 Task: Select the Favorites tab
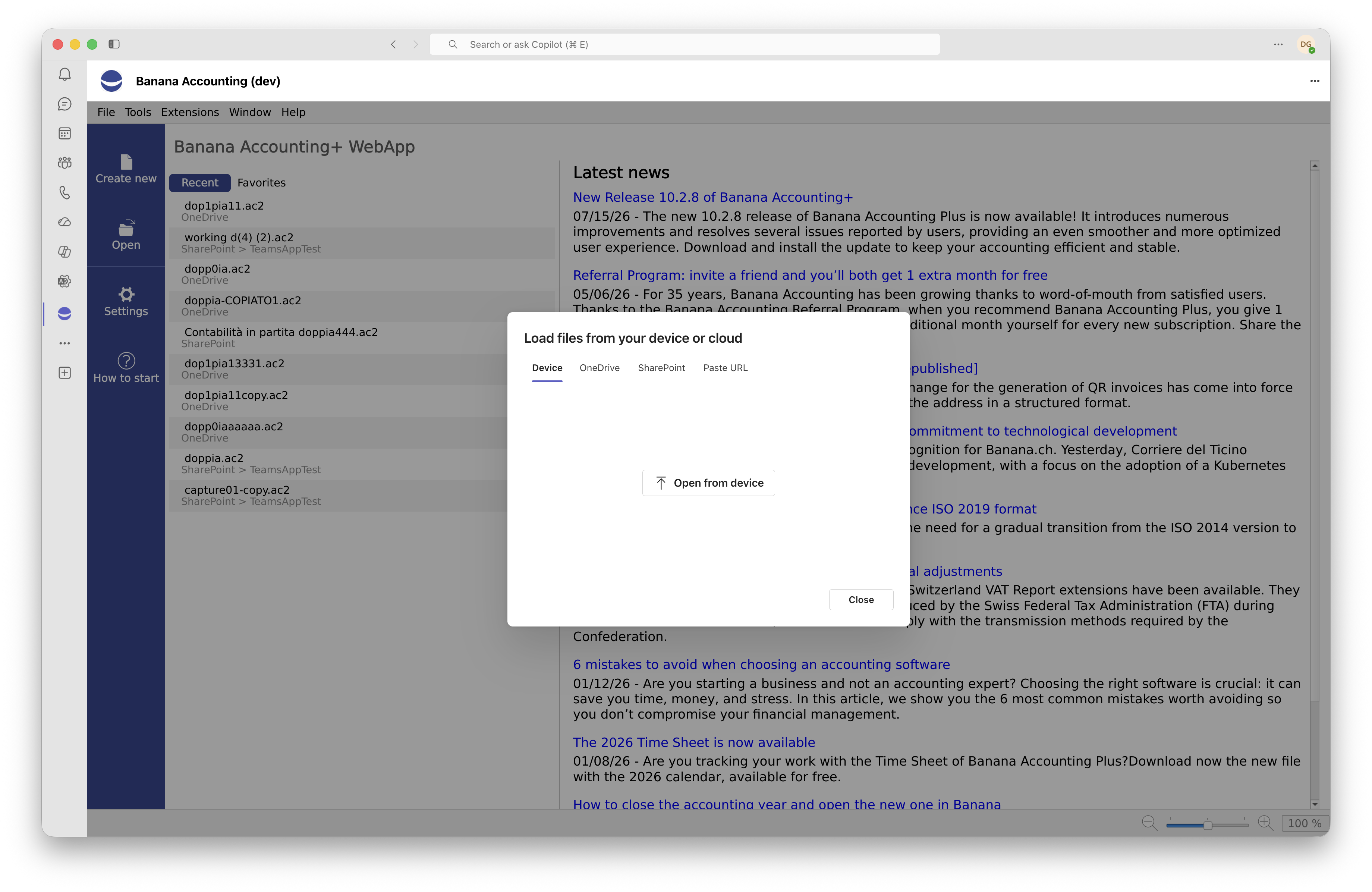tap(261, 182)
